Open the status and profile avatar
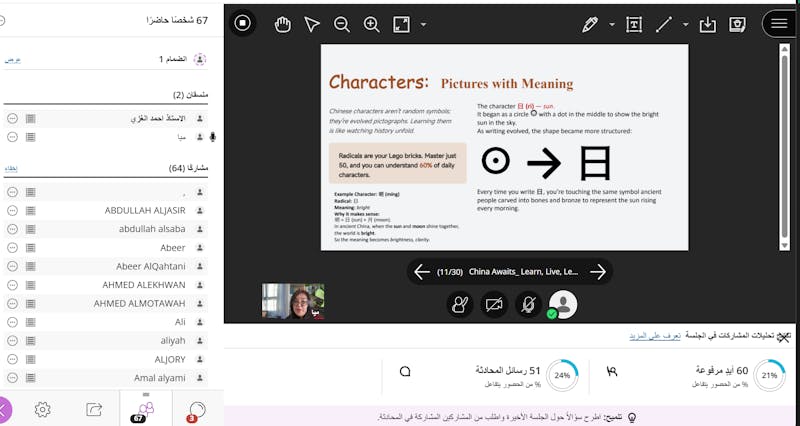The height and width of the screenshot is (426, 800). [563, 304]
